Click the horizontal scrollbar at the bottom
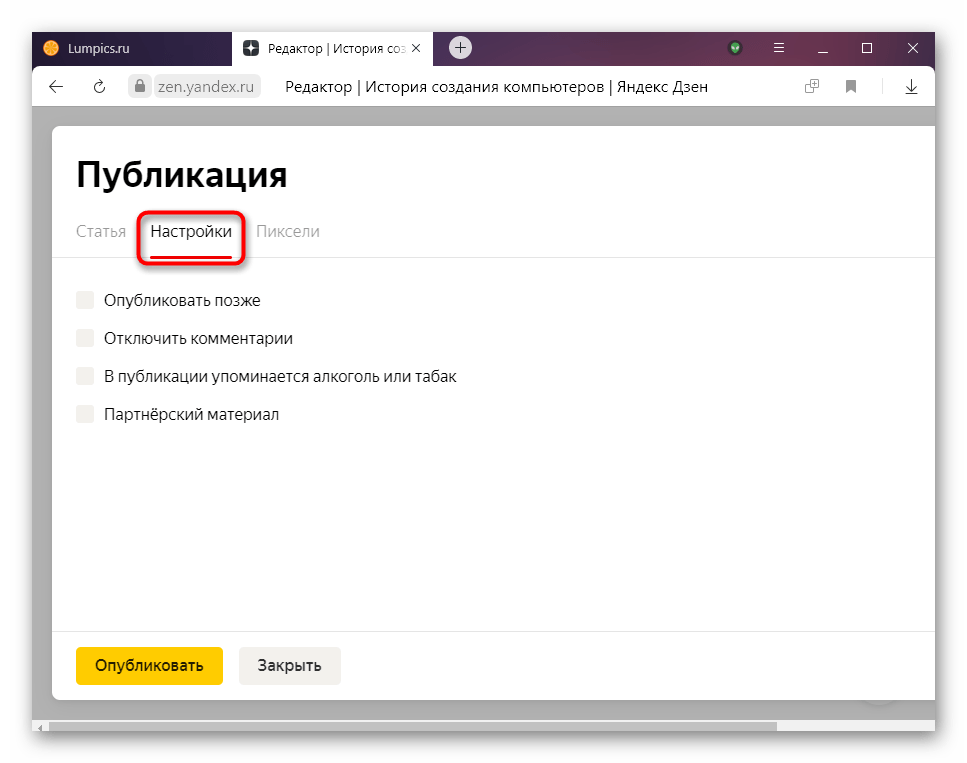This screenshot has width=967, height=763. point(413,726)
